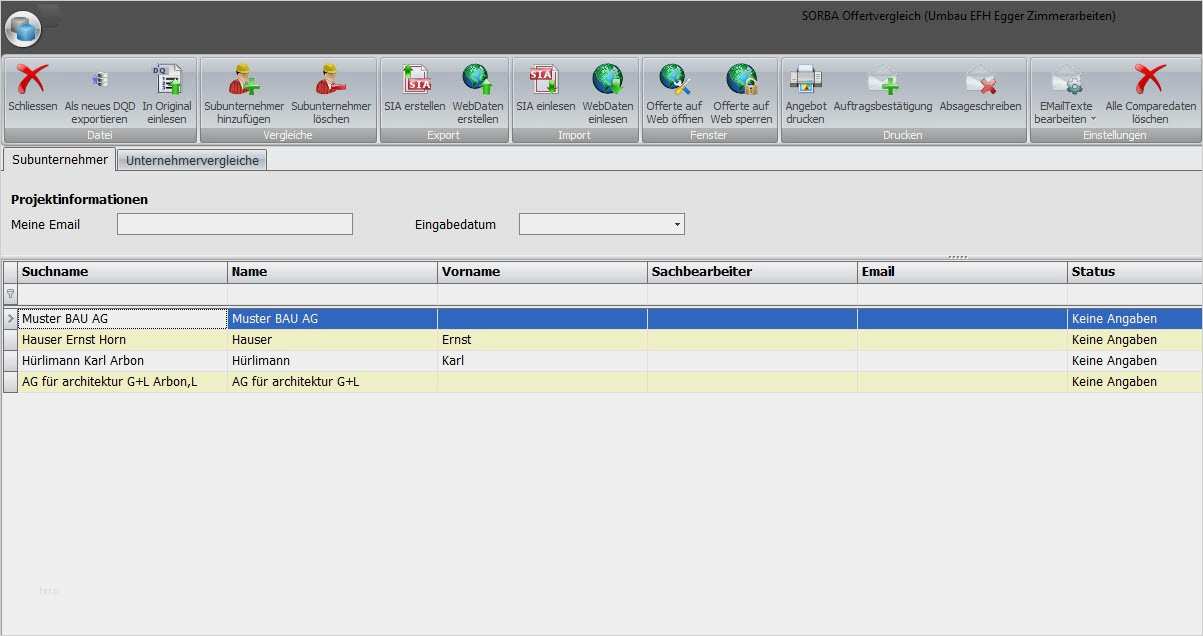This screenshot has height=636, width=1203.
Task: Click Subunternehmer hinzufügen icon
Action: (x=243, y=79)
